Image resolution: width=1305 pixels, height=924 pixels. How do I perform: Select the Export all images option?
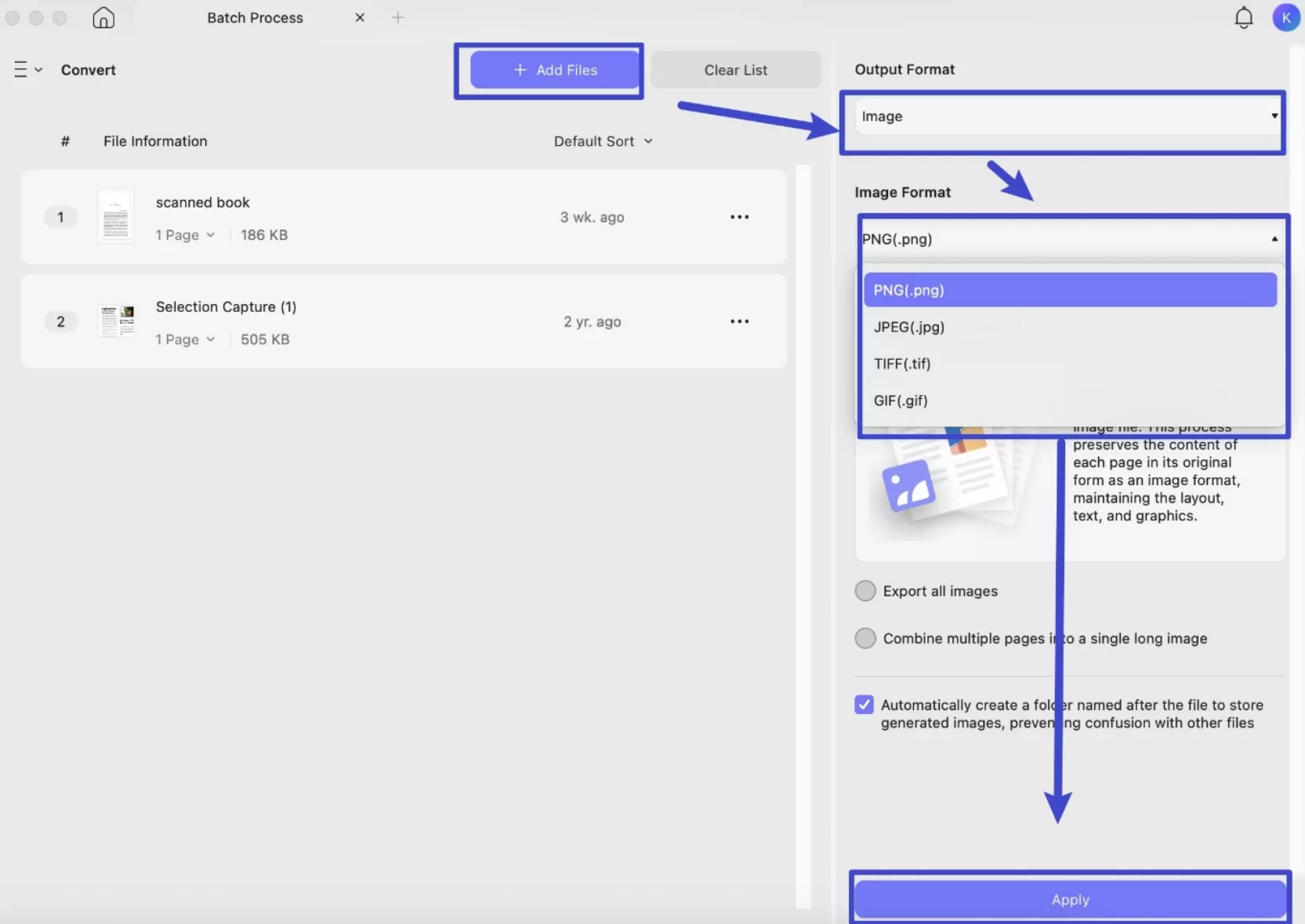(865, 591)
